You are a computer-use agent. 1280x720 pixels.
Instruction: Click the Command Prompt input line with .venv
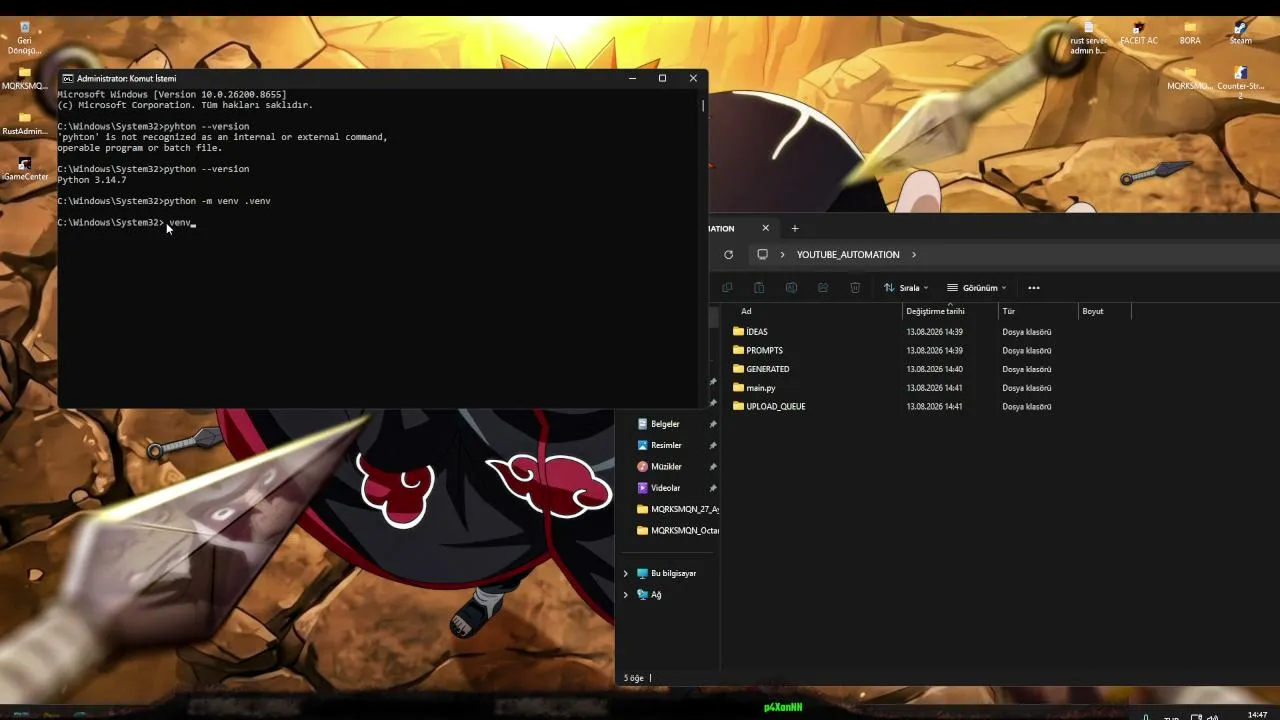127,223
